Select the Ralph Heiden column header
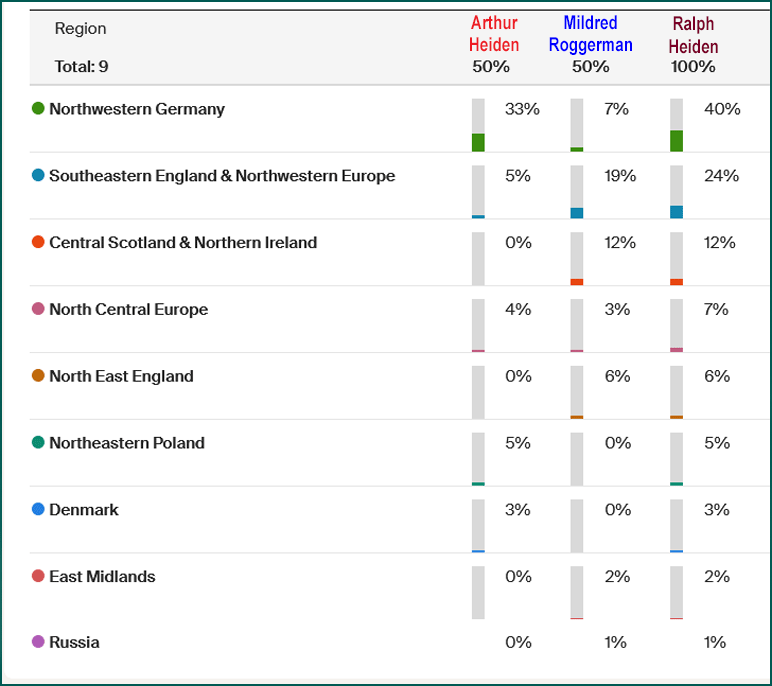The height and width of the screenshot is (686, 772). (x=693, y=34)
